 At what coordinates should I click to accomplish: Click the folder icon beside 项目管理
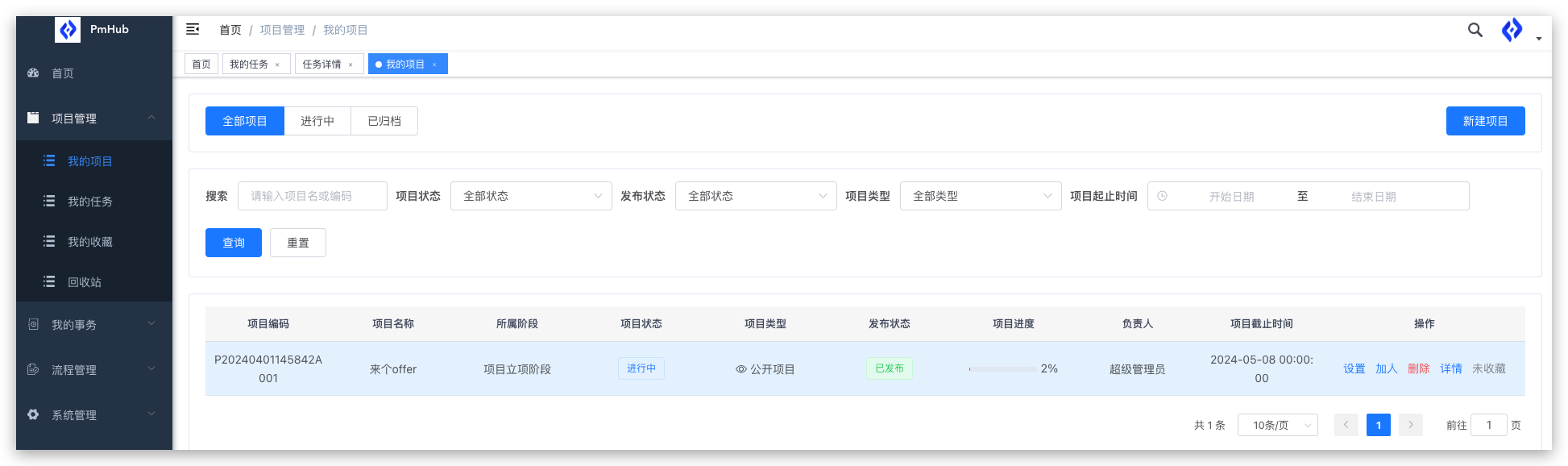click(33, 118)
